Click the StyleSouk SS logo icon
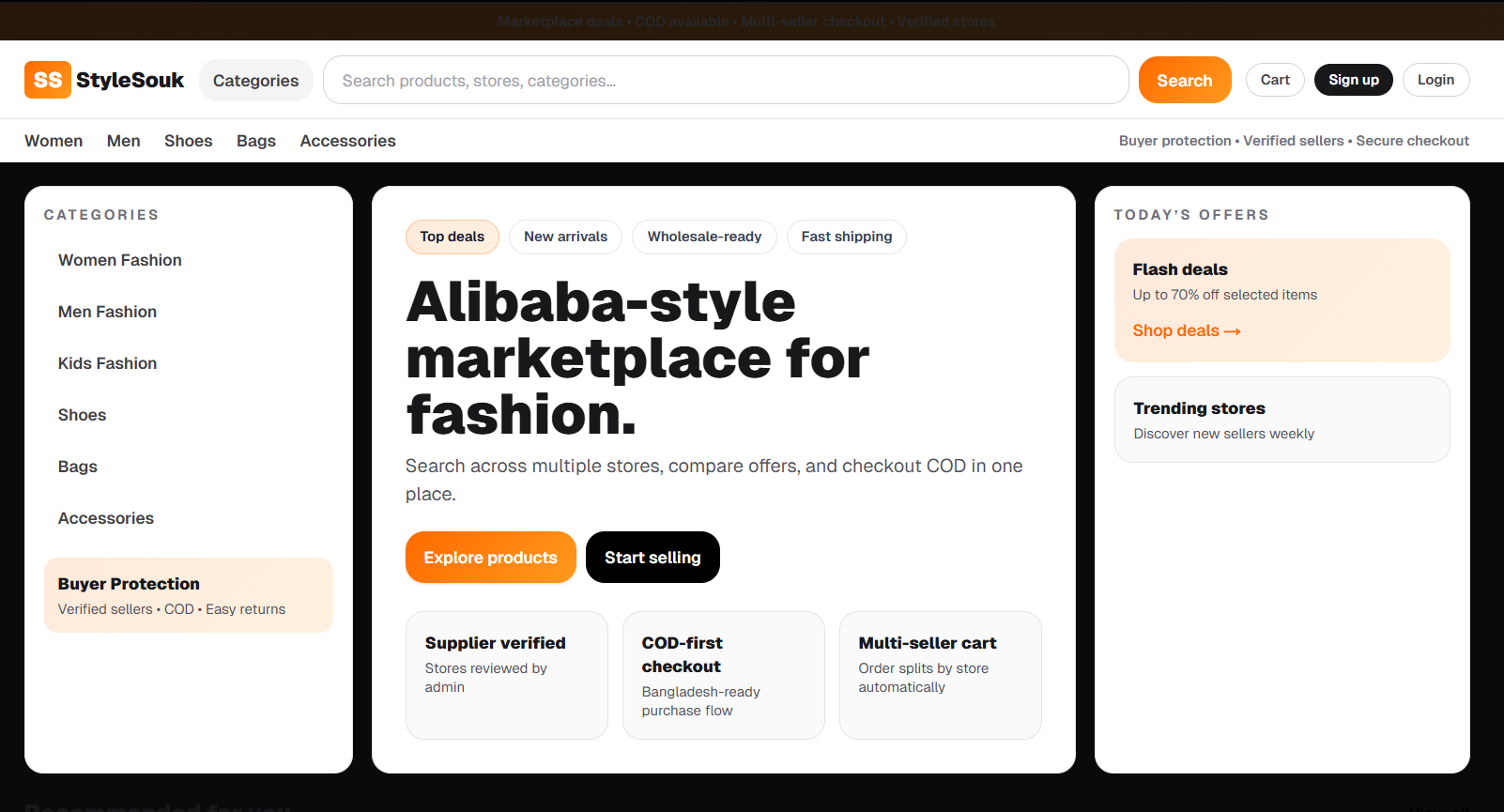The height and width of the screenshot is (812, 1504). point(48,80)
